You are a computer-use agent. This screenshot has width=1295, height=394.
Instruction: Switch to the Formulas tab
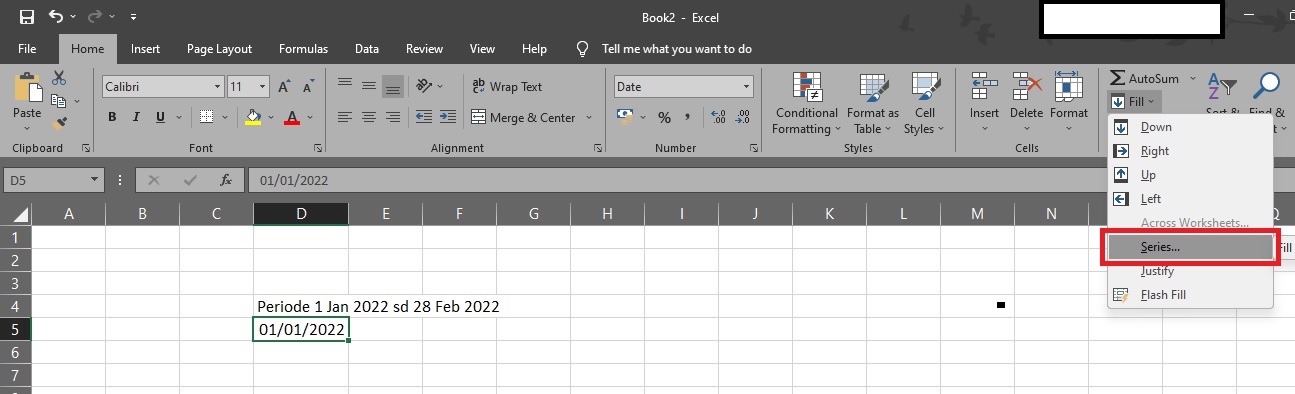click(303, 48)
